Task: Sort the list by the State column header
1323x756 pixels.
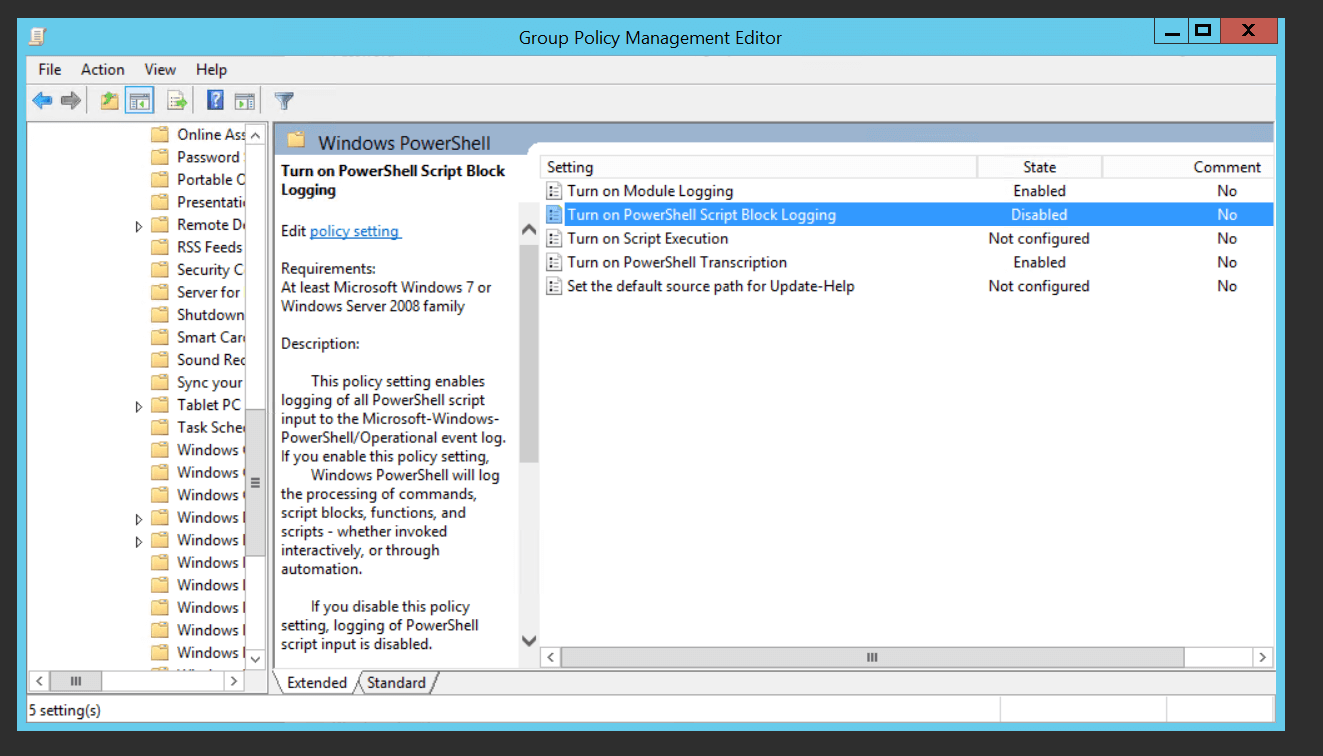Action: point(1039,167)
